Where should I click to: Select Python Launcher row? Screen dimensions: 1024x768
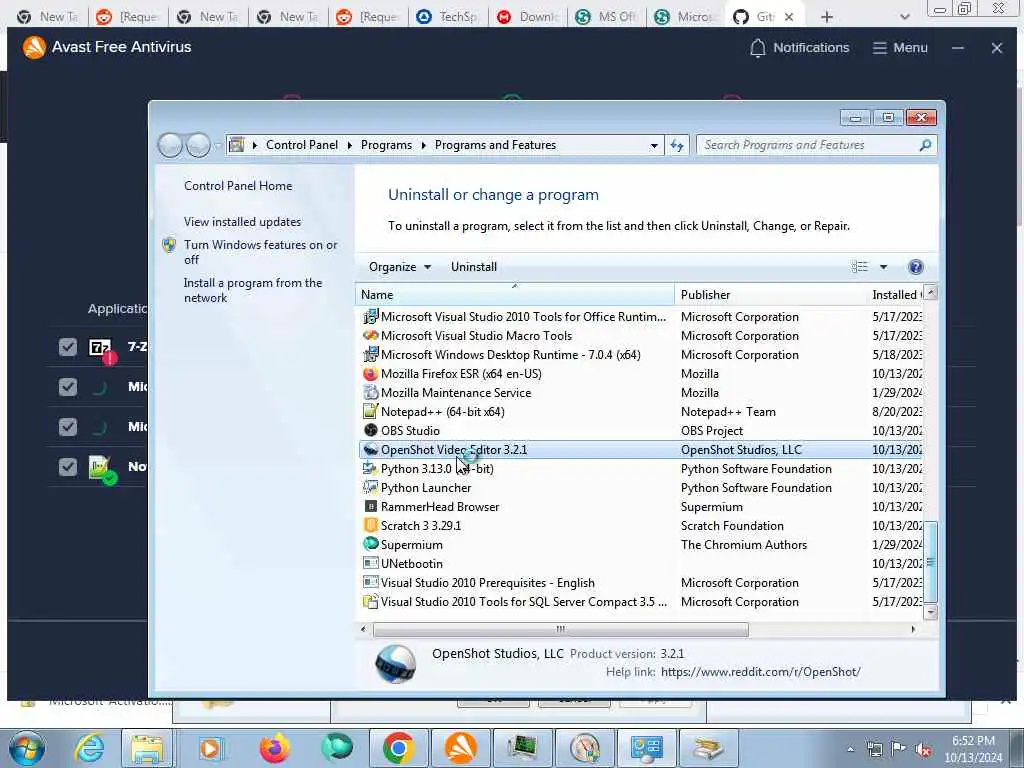coord(640,487)
